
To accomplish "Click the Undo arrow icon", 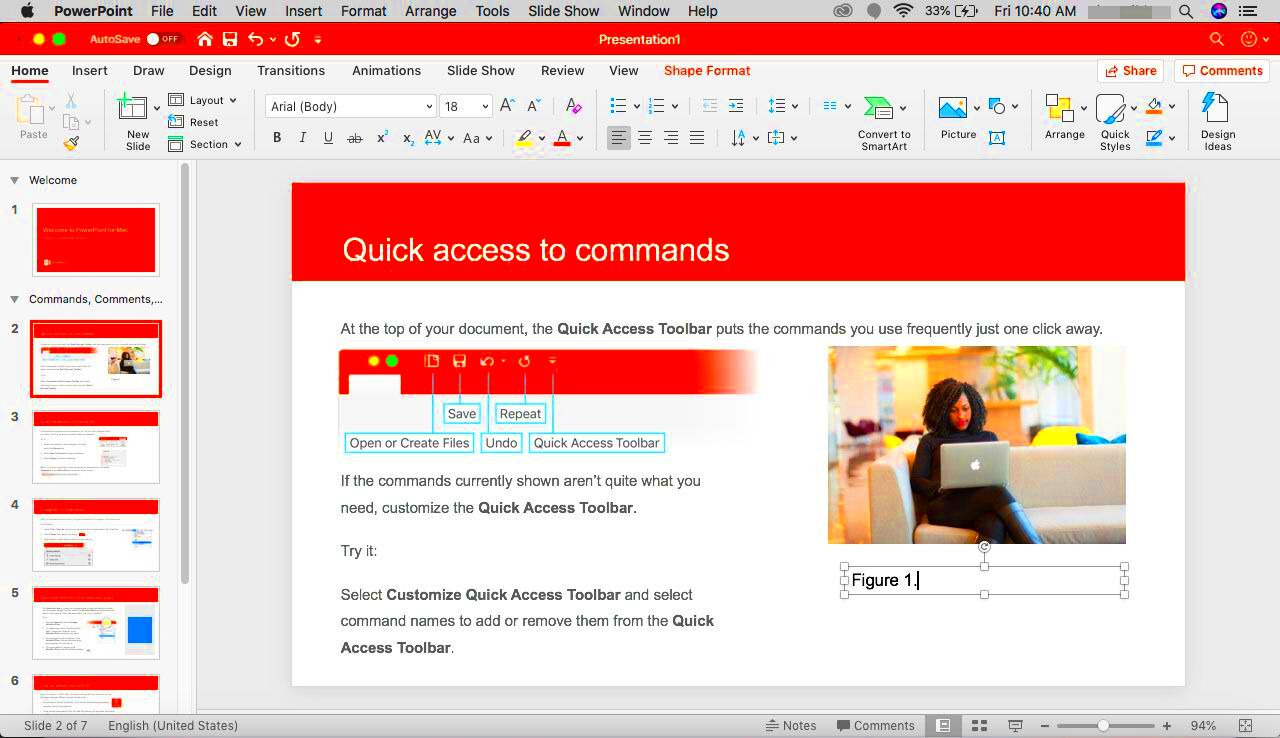I will point(256,39).
